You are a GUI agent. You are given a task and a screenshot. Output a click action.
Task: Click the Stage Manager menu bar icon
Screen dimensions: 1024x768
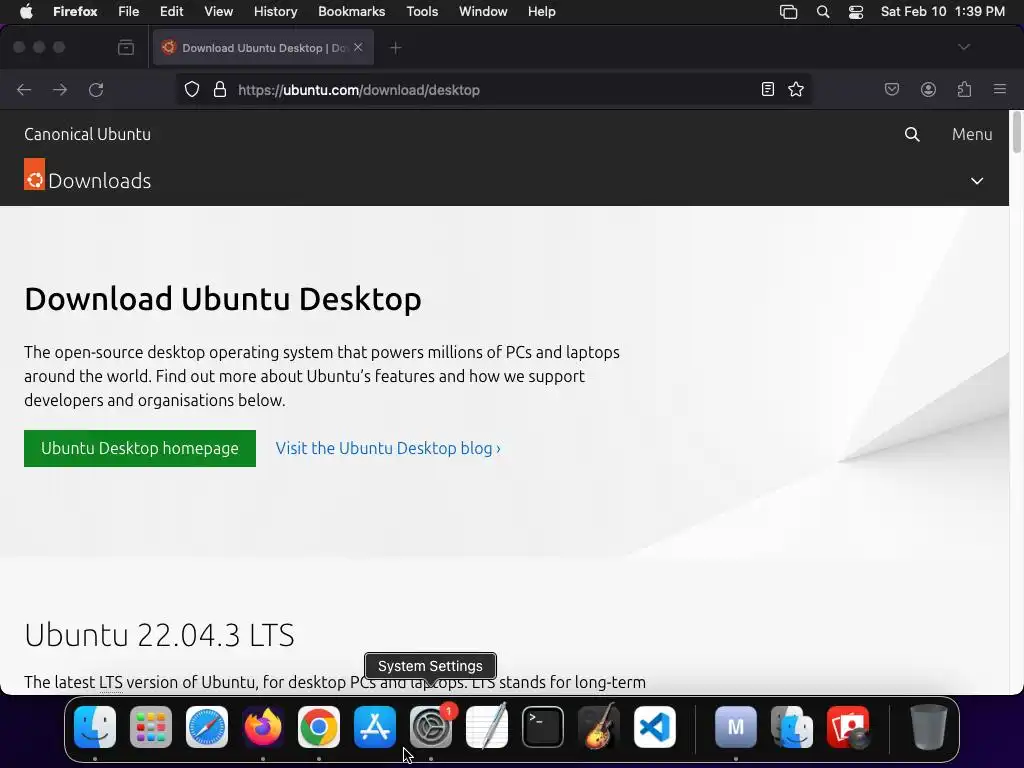pyautogui.click(x=788, y=12)
